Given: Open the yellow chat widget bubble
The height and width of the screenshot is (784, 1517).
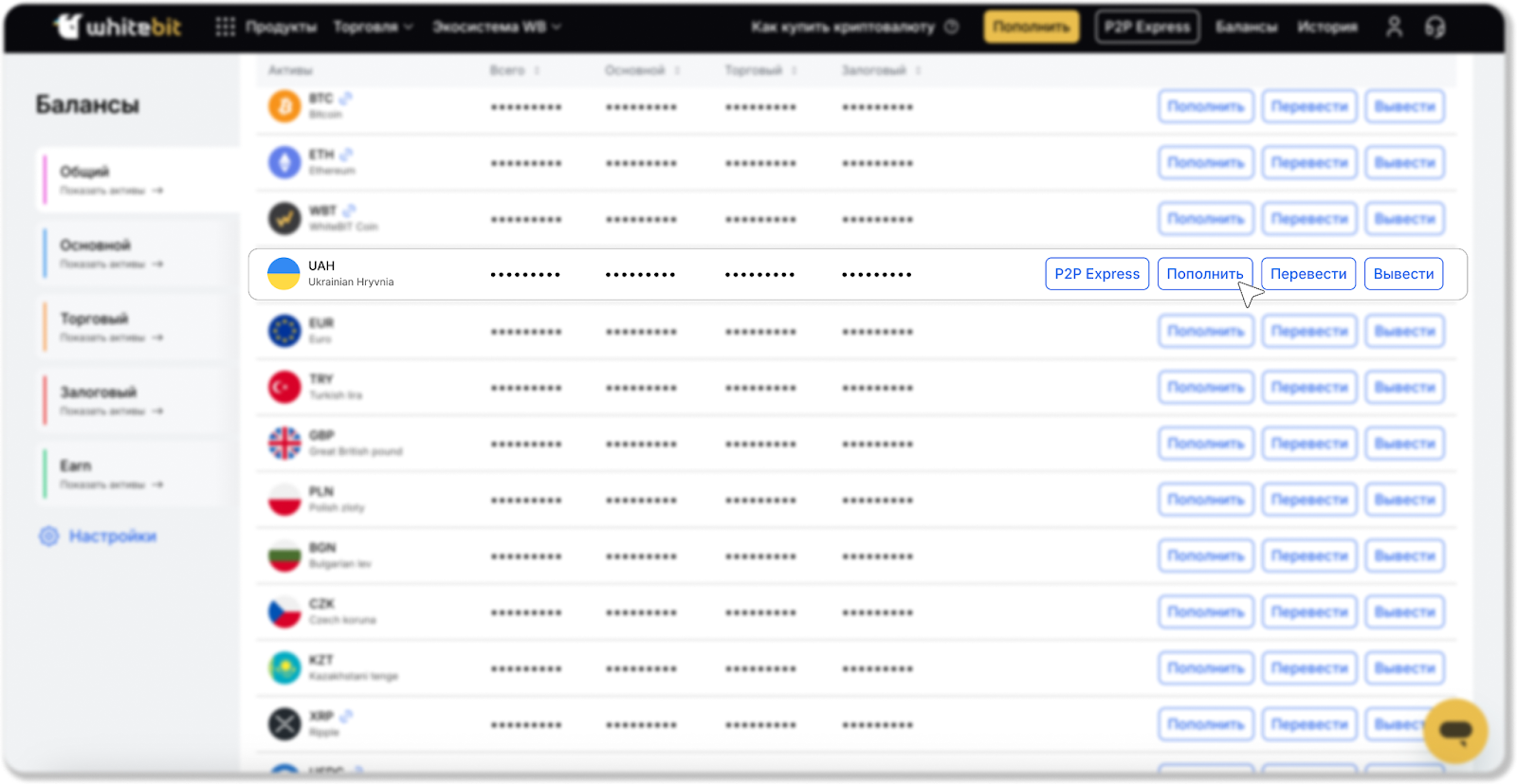Looking at the screenshot, I should [1454, 731].
